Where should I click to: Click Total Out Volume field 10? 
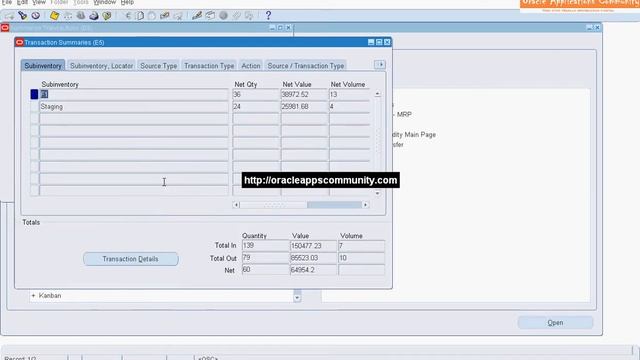coord(361,258)
